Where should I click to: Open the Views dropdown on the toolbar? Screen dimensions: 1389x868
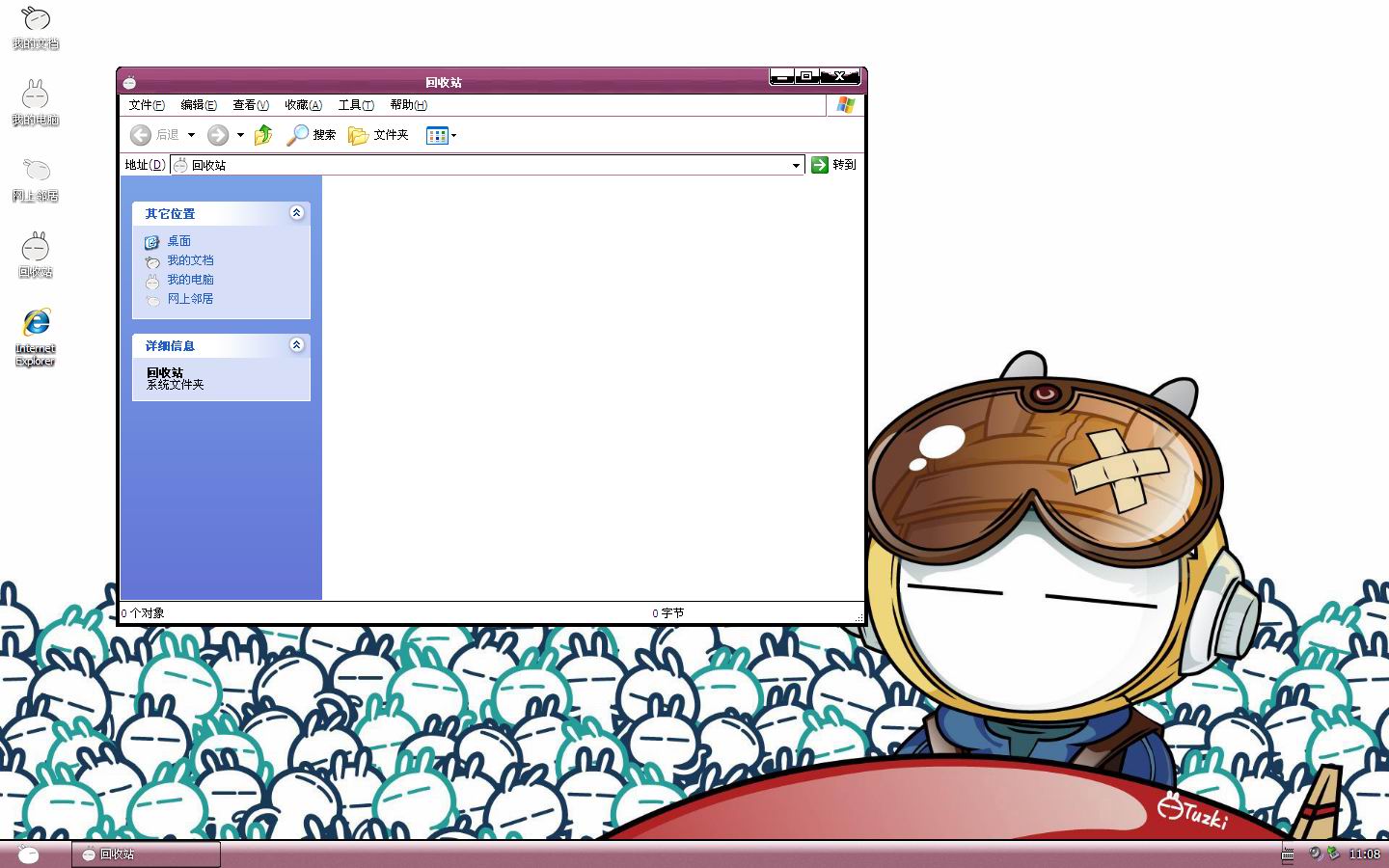tap(441, 135)
